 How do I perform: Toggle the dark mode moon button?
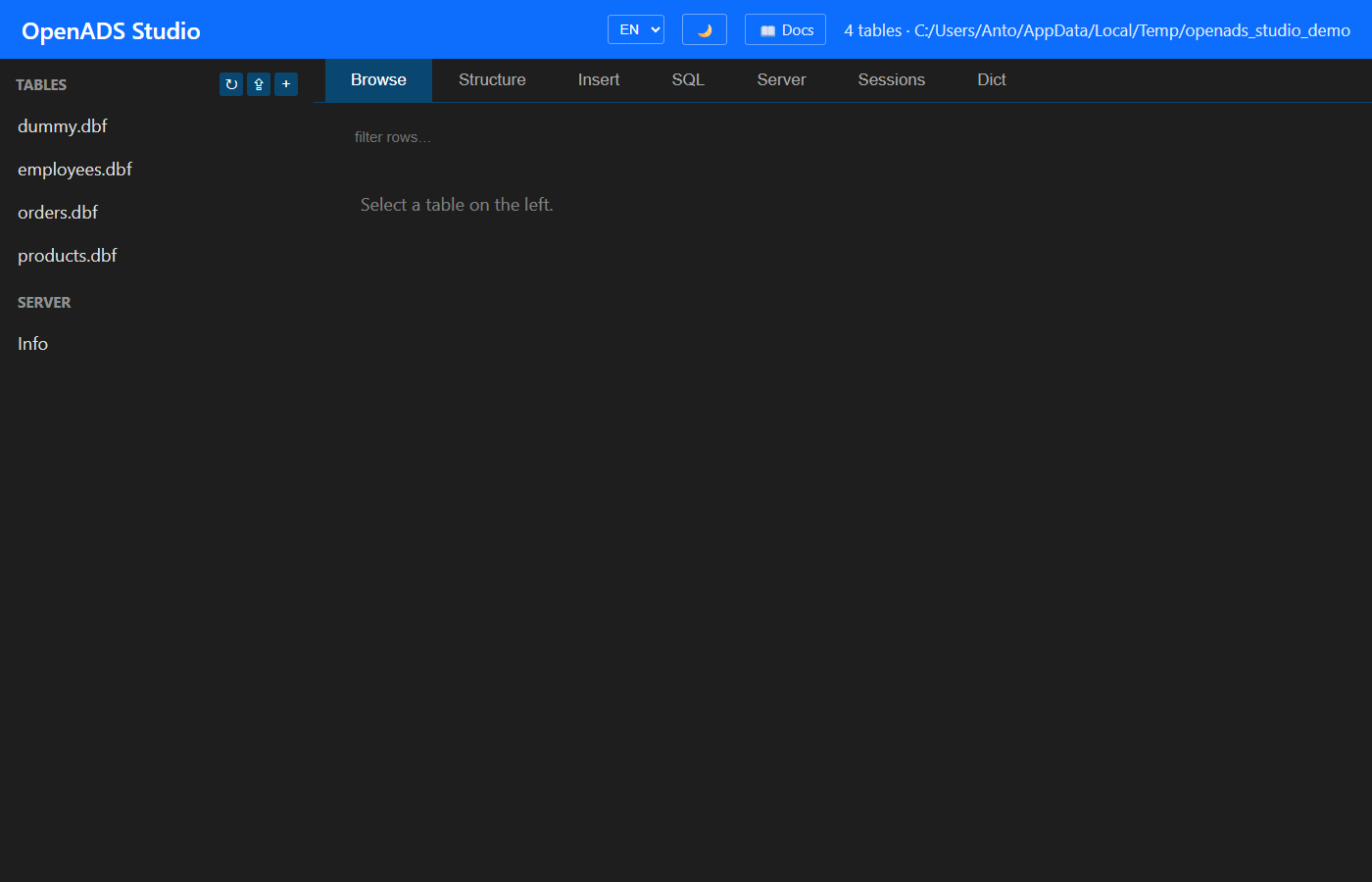tap(705, 29)
